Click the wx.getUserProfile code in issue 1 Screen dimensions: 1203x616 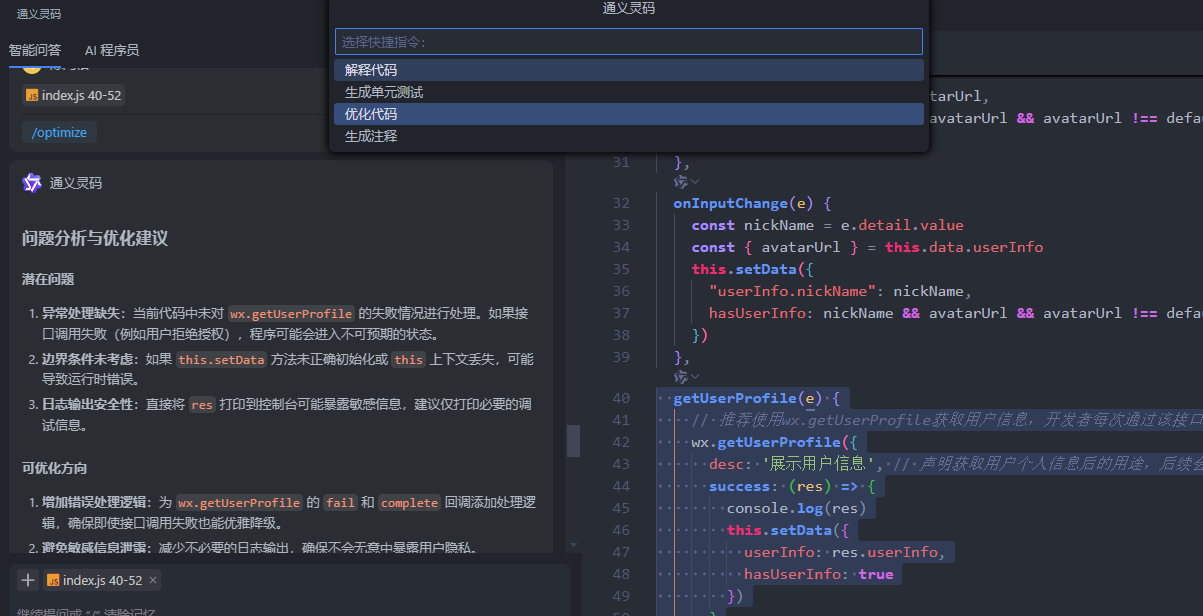pos(291,313)
